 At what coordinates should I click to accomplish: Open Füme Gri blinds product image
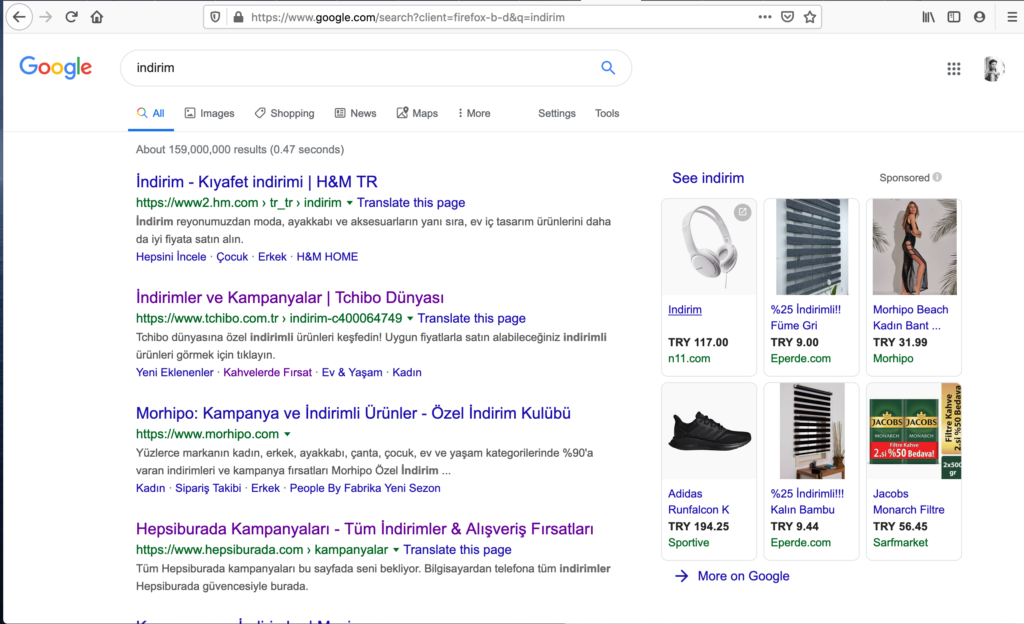point(812,247)
